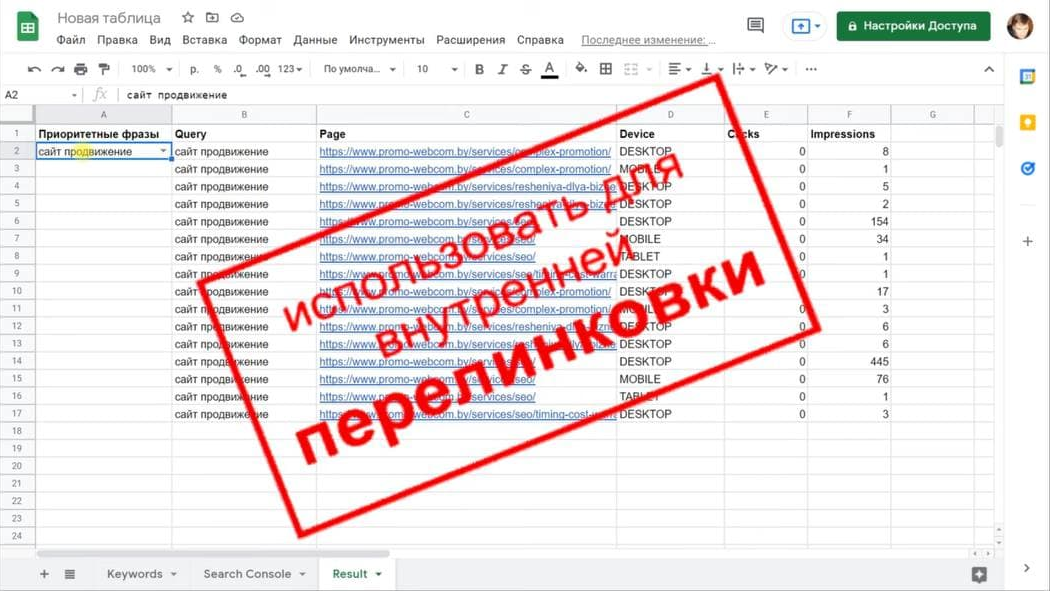Click the Настройки Доступа button
This screenshot has width=1050, height=591.
[912, 25]
